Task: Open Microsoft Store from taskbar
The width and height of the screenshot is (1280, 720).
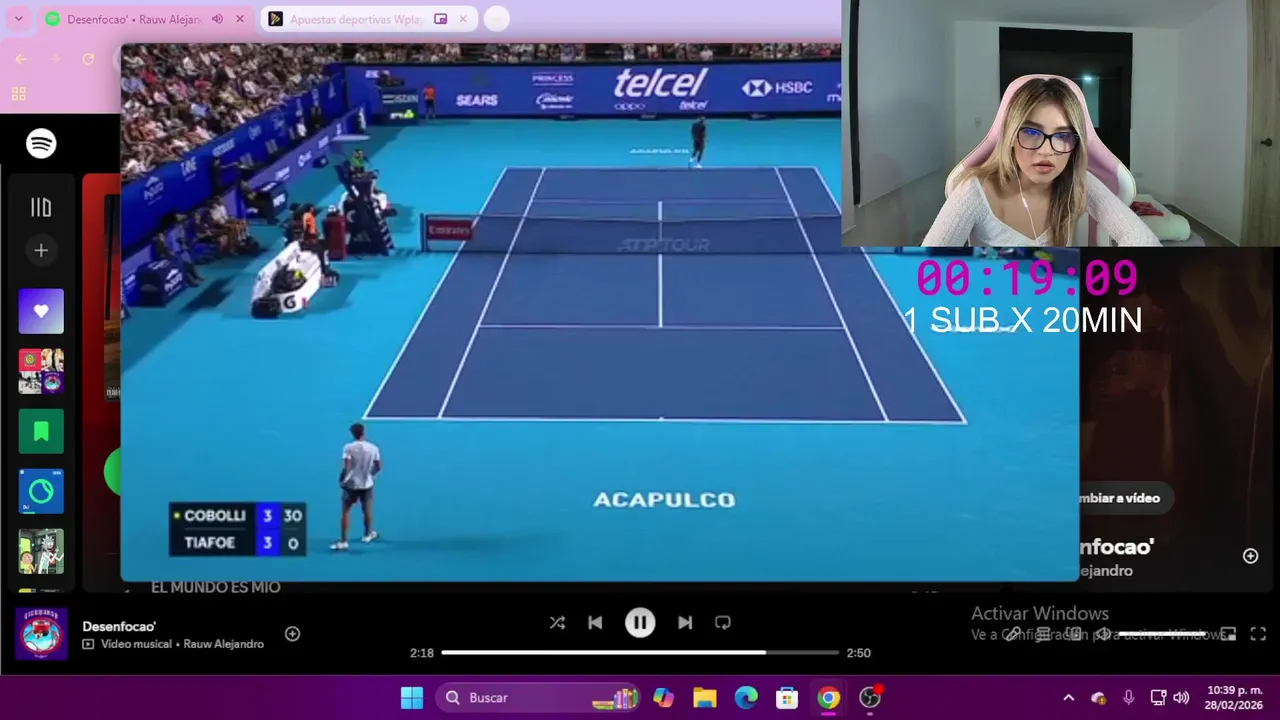Action: (787, 698)
